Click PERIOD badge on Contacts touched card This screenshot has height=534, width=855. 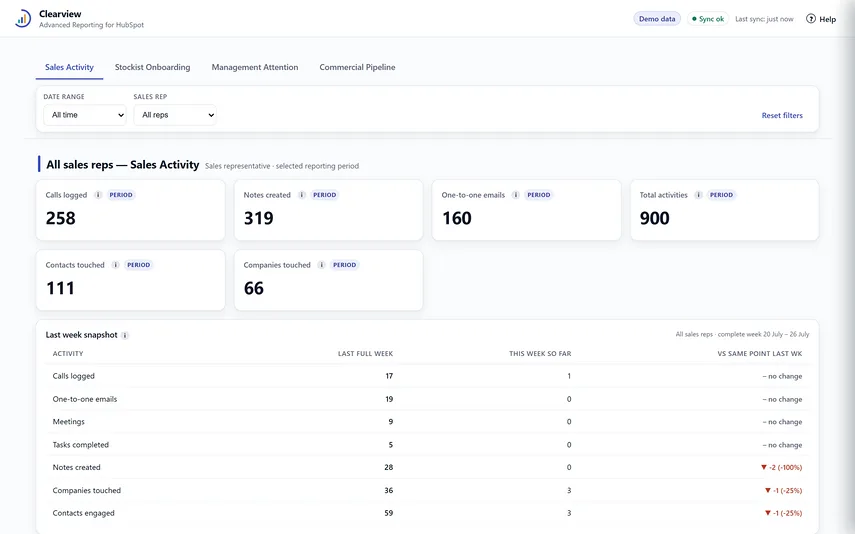(139, 265)
